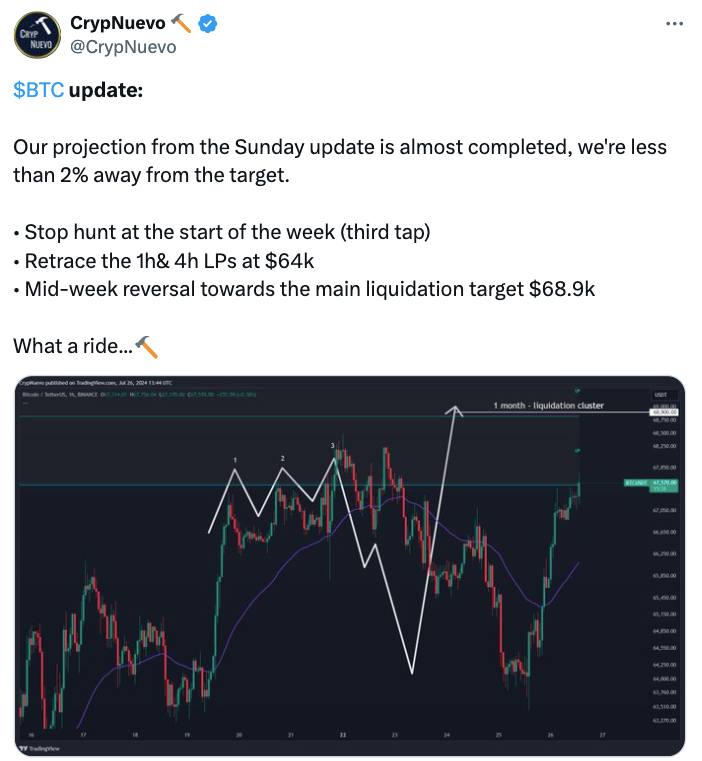Click the TradingView logo in chart corner
Viewport: 702px width, 761px height.
[39, 748]
